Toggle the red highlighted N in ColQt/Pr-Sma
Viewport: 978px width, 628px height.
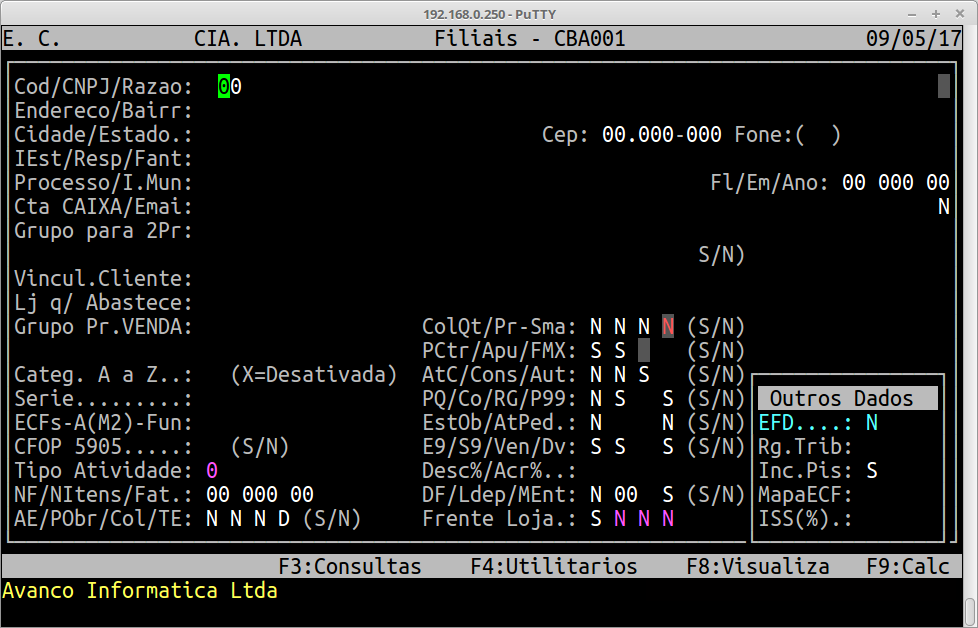point(668,327)
